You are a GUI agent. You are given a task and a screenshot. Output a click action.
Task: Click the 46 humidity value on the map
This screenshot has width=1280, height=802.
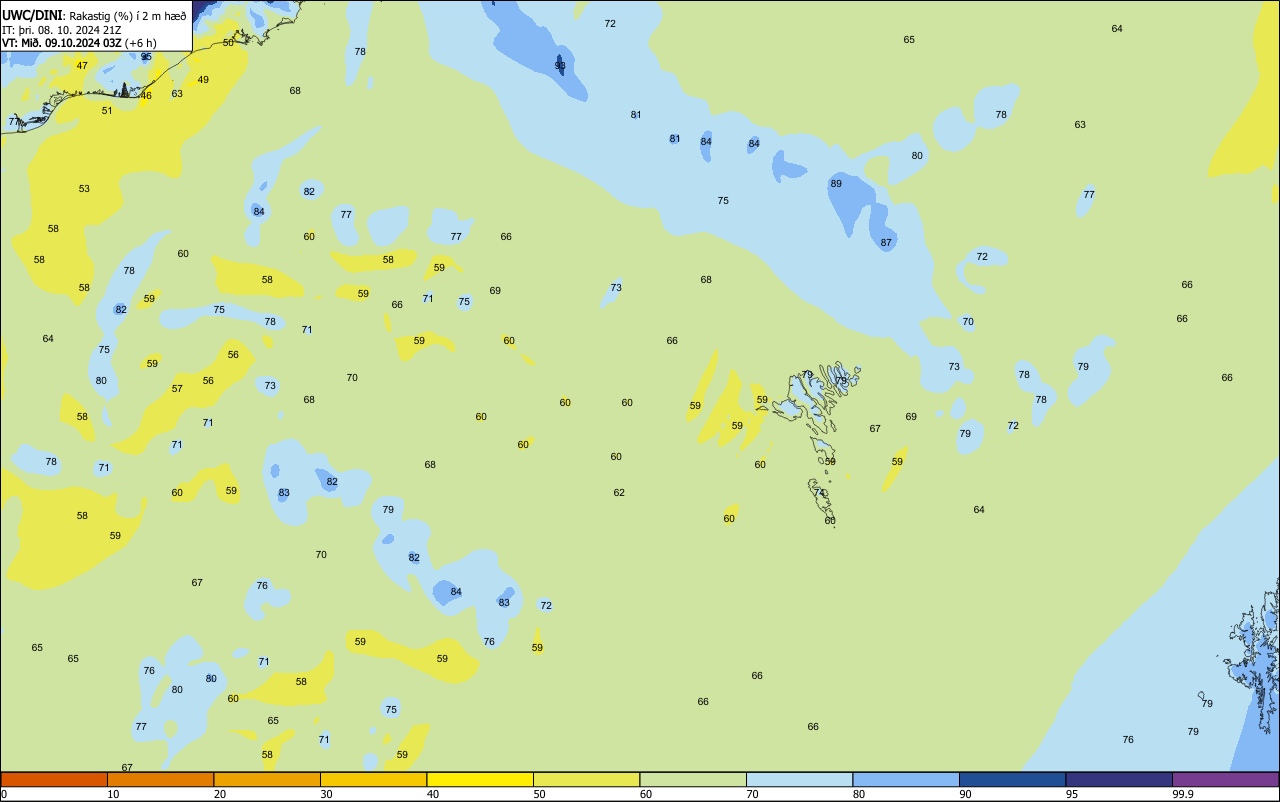click(146, 95)
